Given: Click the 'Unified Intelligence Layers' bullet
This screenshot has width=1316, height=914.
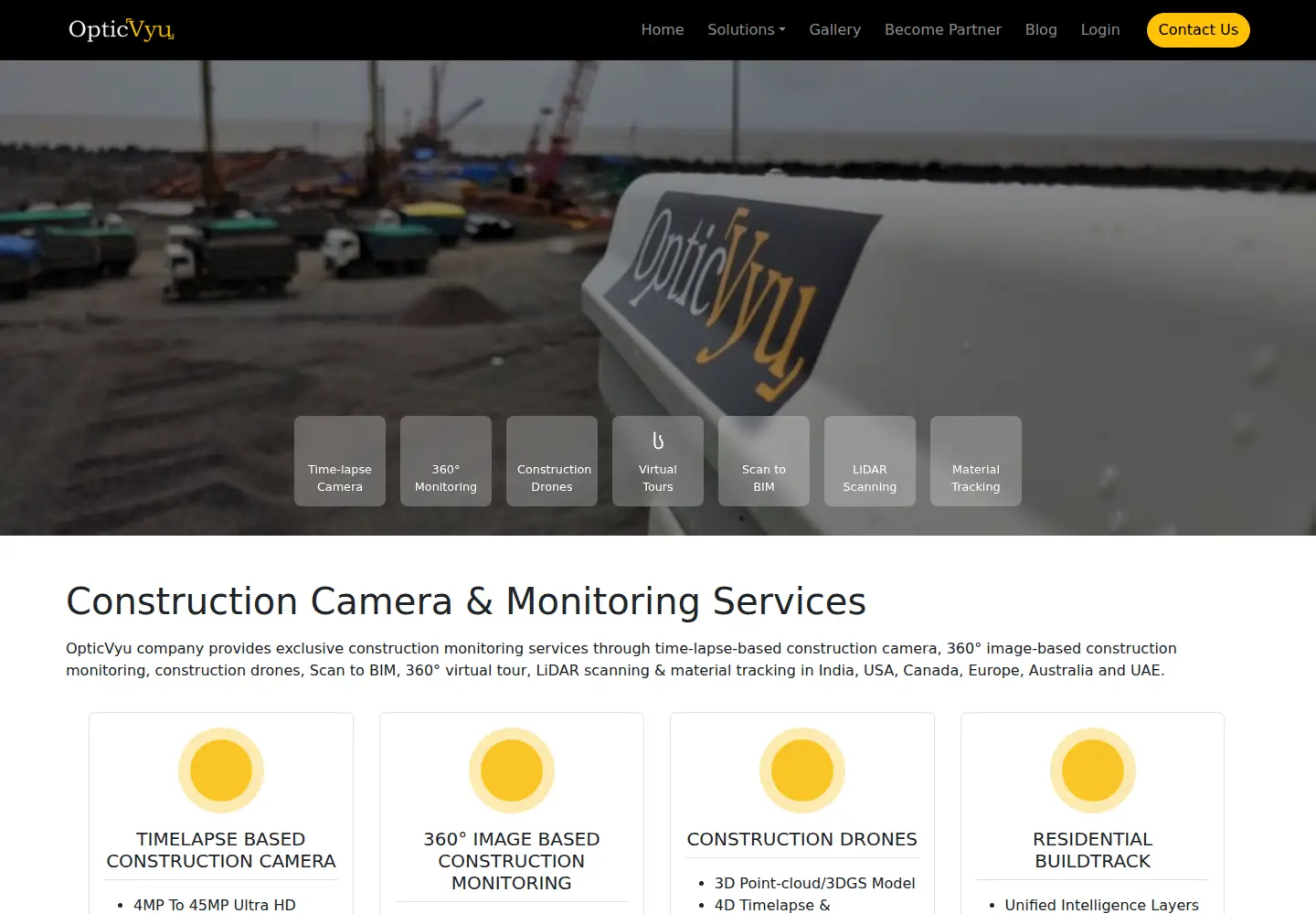Looking at the screenshot, I should tap(1102, 905).
